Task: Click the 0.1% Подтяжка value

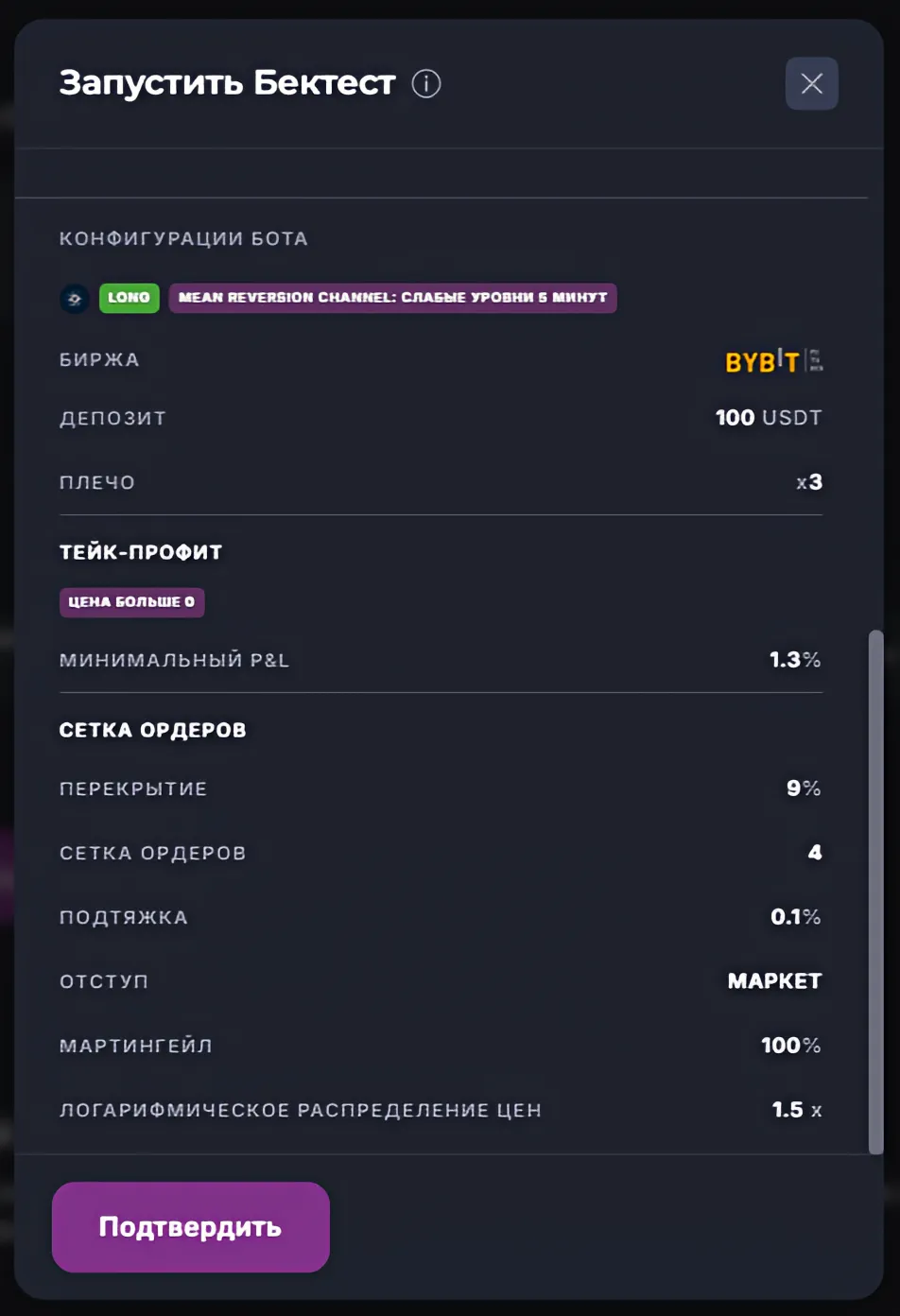Action: [x=795, y=917]
